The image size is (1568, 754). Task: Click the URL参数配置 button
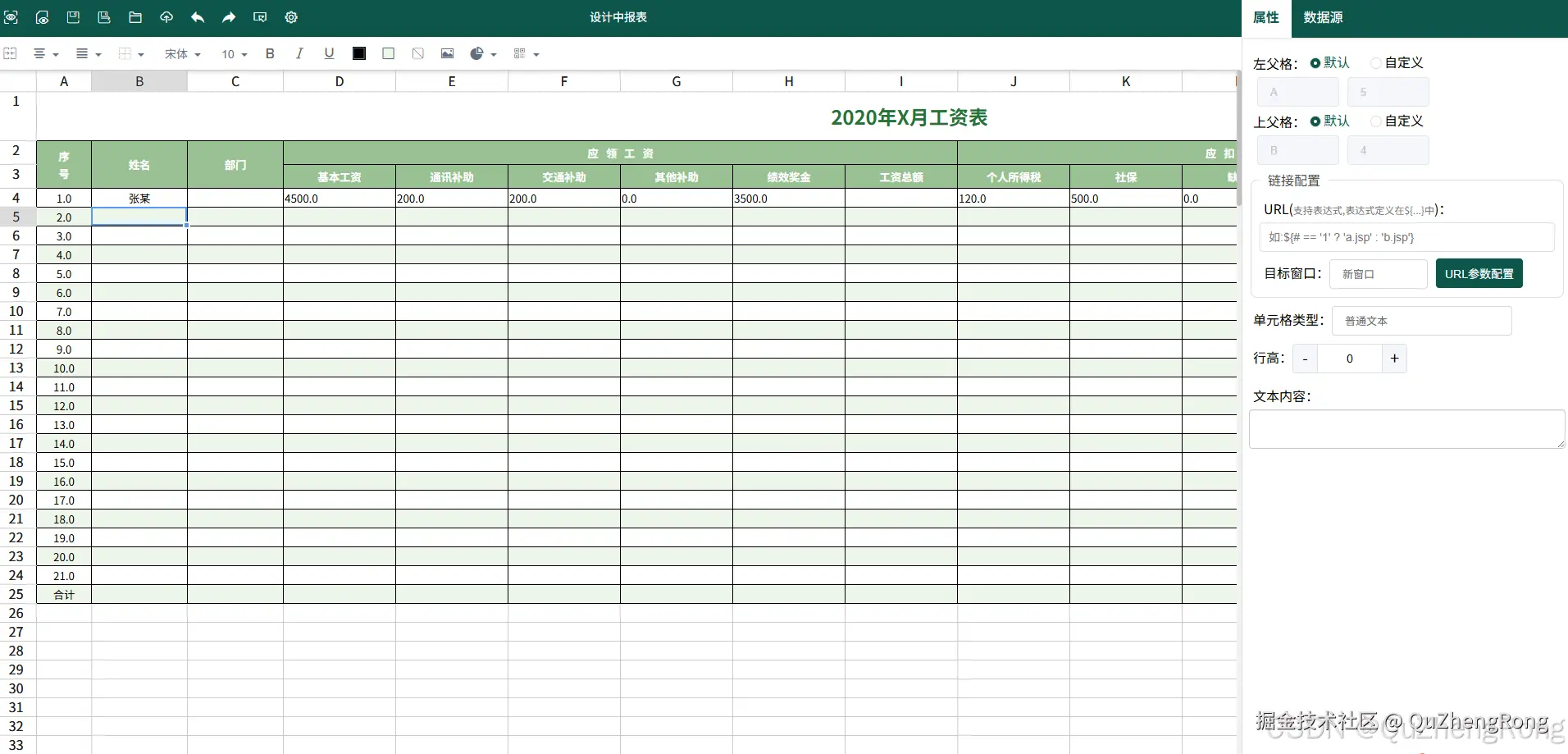click(1479, 274)
